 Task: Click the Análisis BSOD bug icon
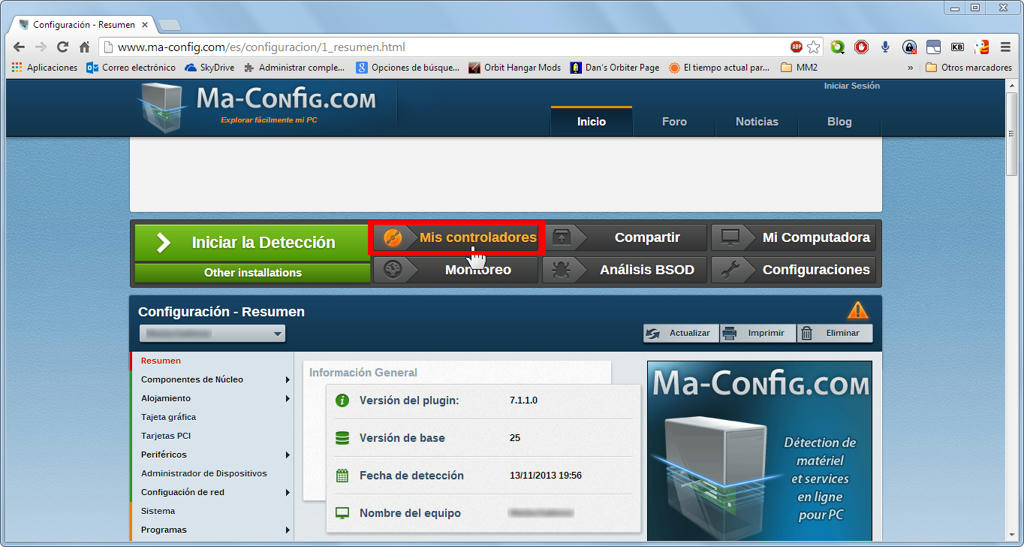click(562, 270)
